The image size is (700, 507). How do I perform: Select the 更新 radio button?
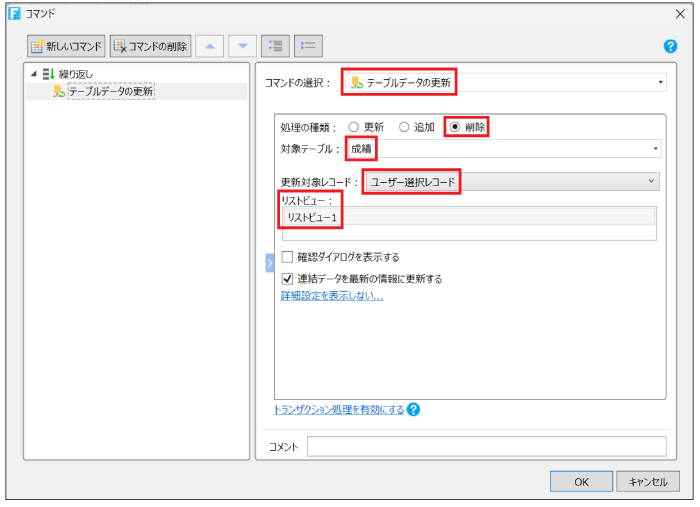[x=354, y=127]
